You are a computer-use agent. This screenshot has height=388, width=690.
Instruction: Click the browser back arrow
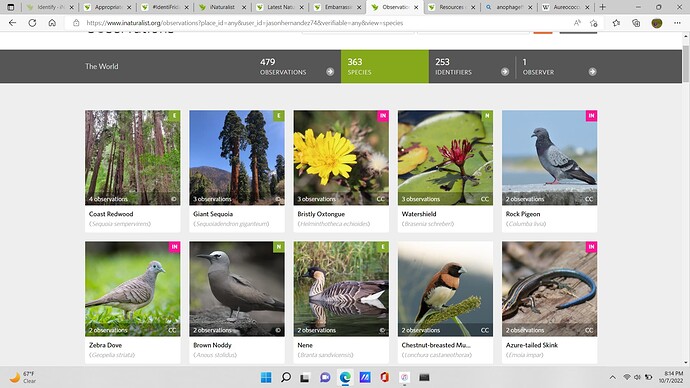click(x=12, y=23)
